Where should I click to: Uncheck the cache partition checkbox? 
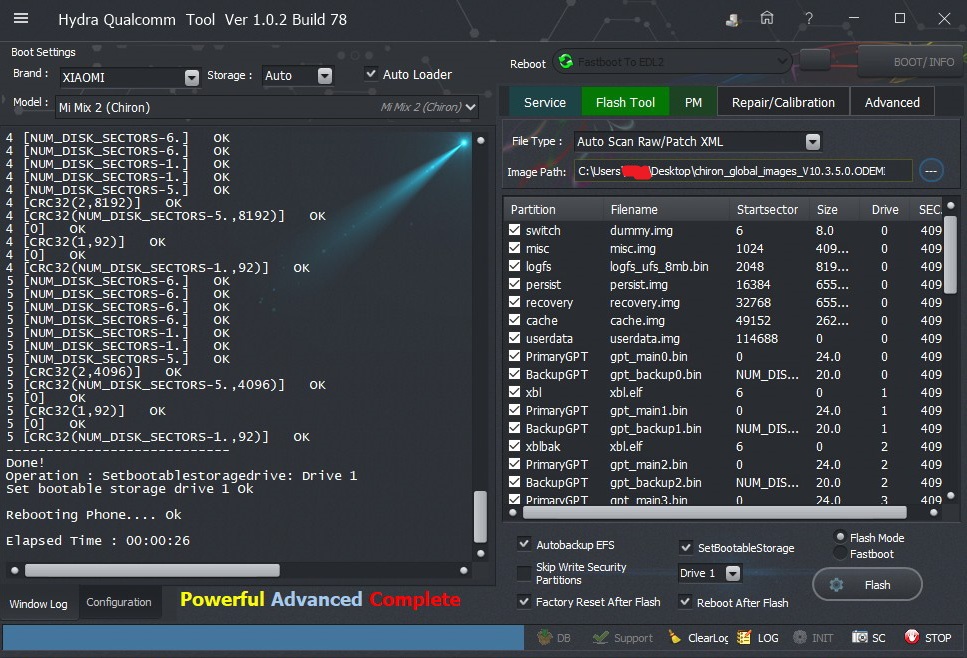coord(514,319)
